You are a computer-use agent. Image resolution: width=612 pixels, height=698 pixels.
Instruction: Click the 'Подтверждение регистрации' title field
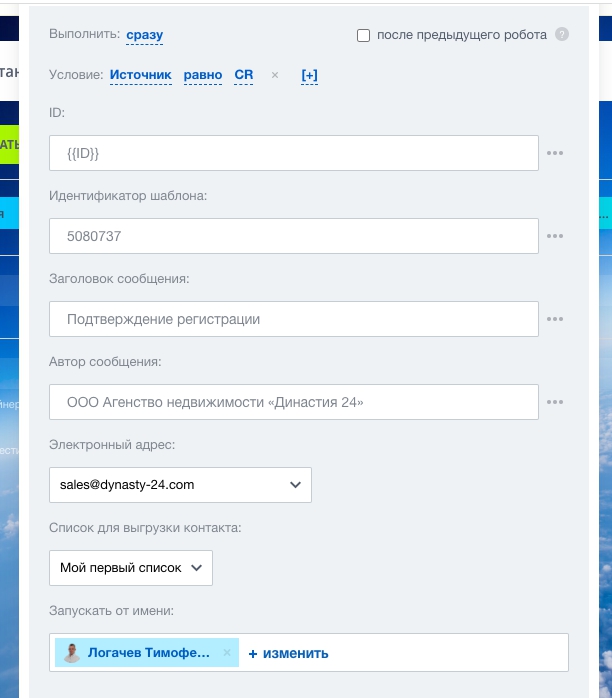(293, 320)
